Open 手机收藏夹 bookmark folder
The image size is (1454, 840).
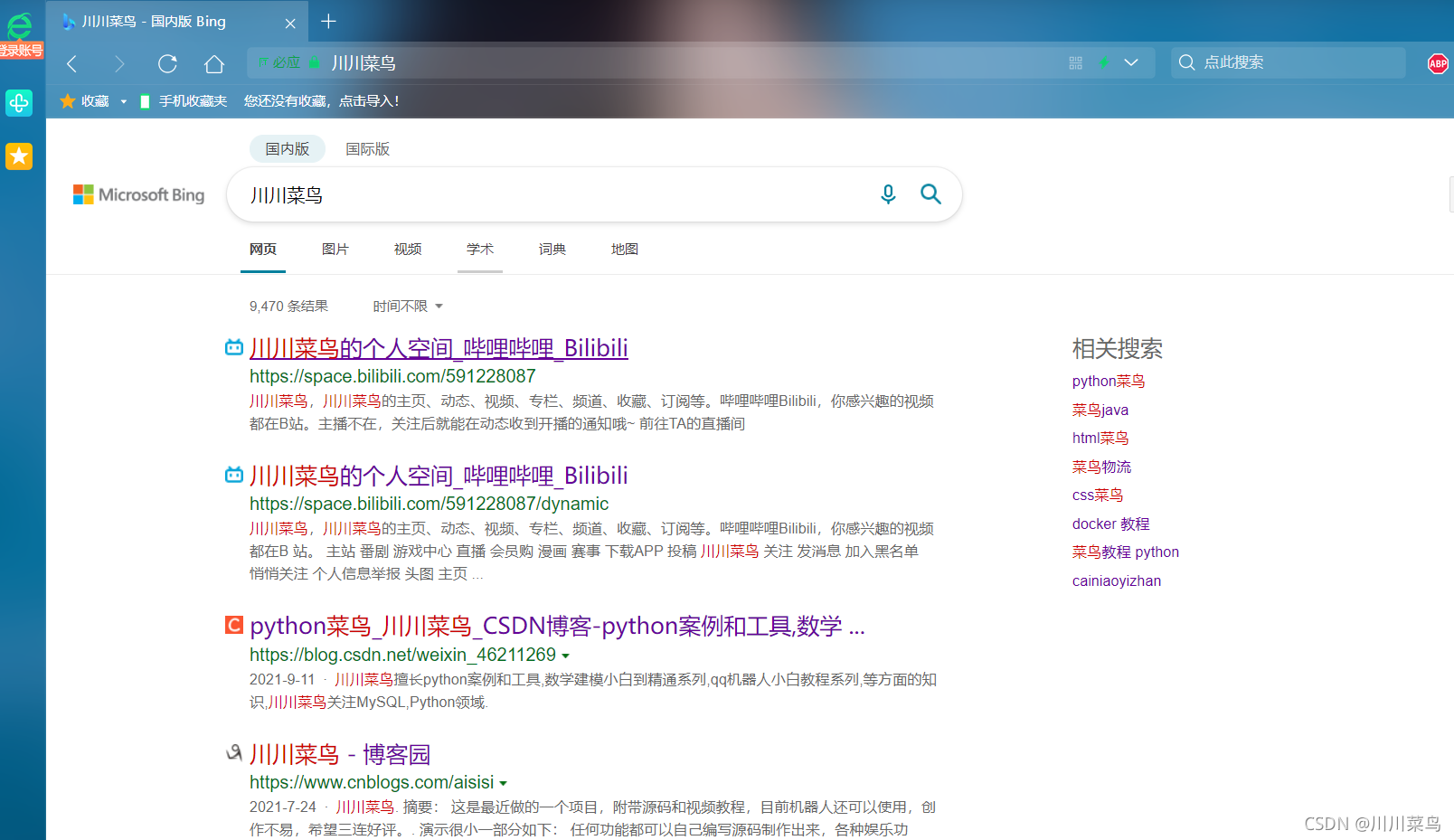[184, 101]
